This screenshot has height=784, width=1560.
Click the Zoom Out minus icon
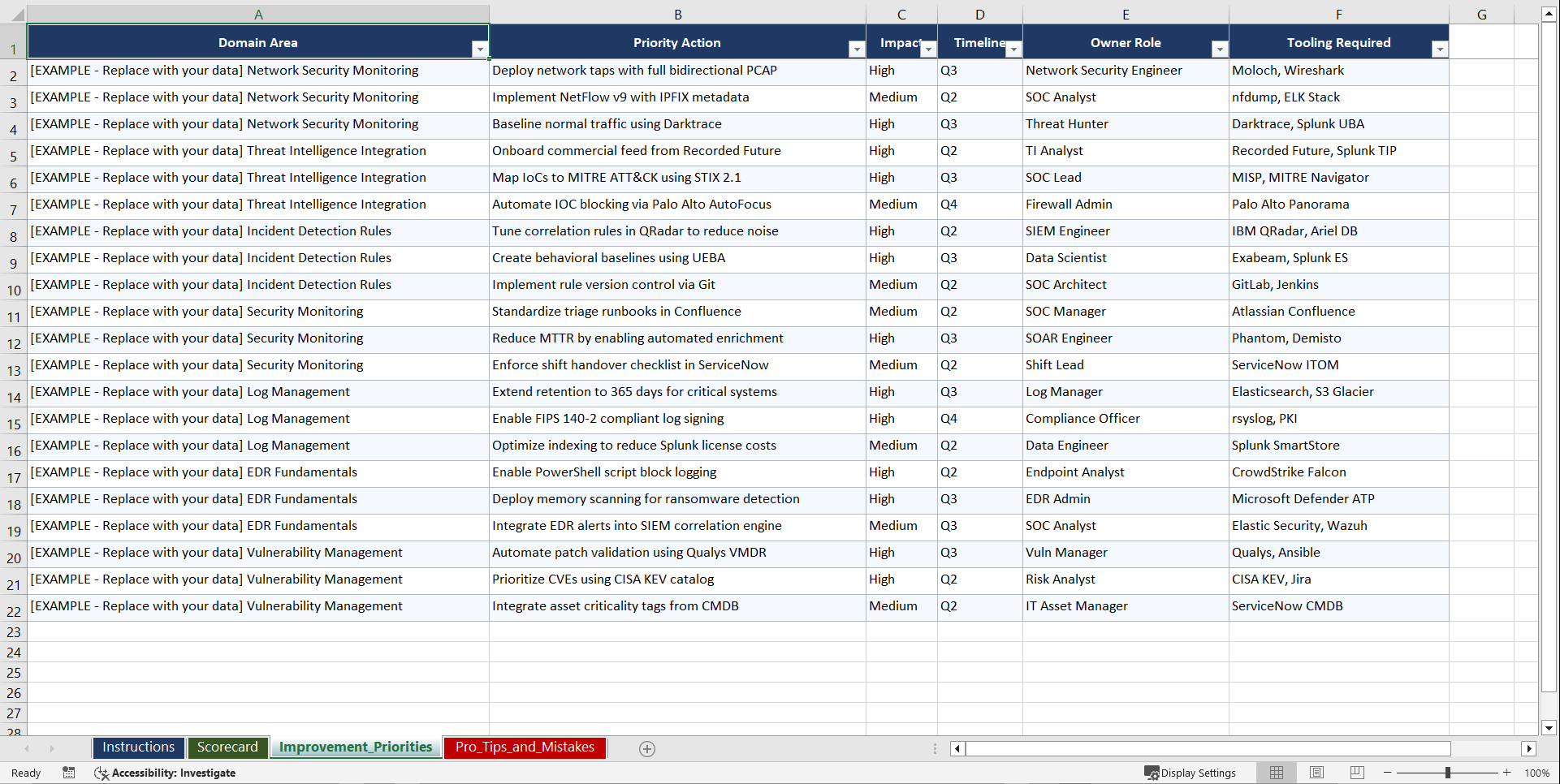1388,773
